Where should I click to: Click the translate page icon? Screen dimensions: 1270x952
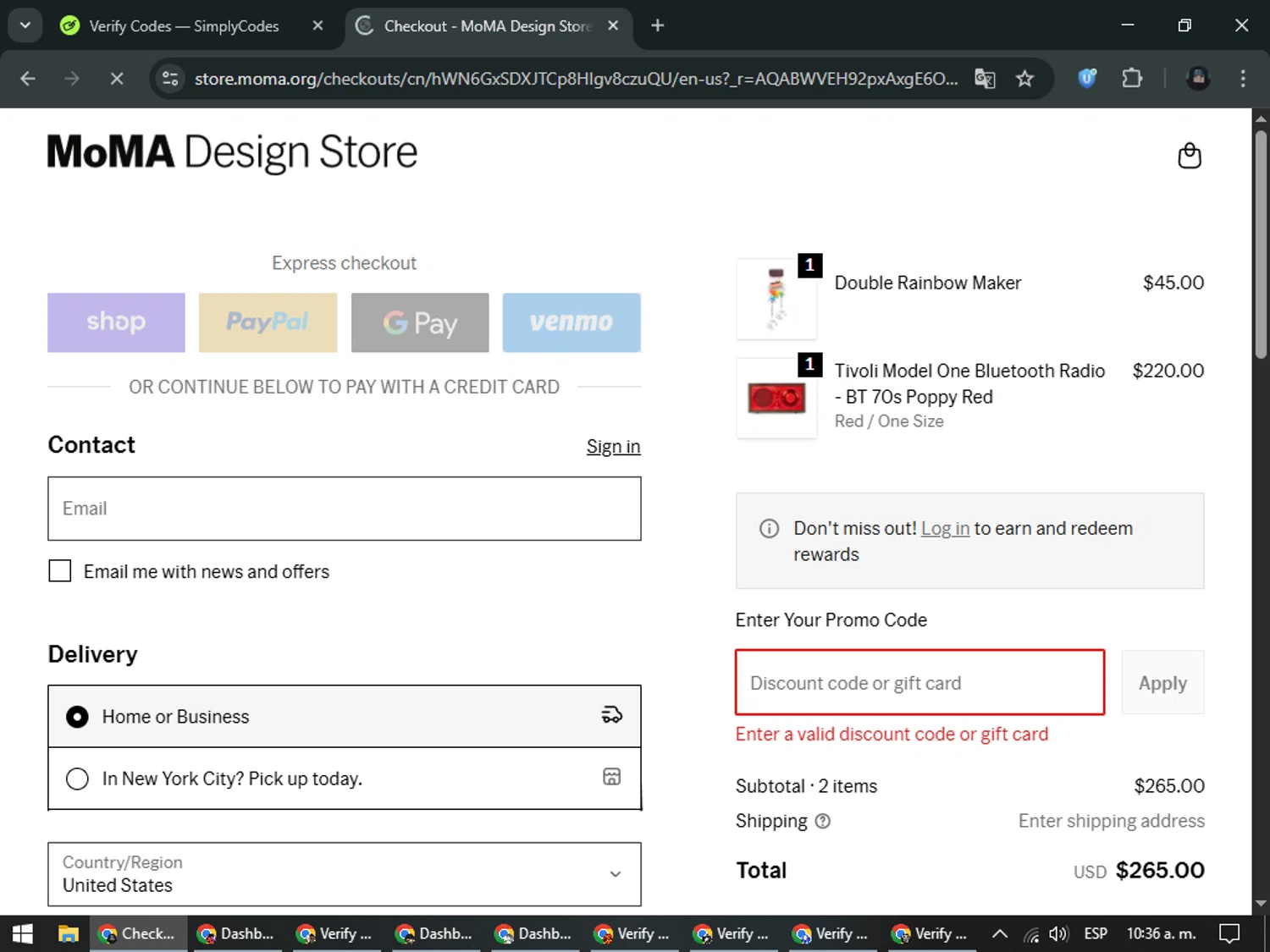(985, 79)
